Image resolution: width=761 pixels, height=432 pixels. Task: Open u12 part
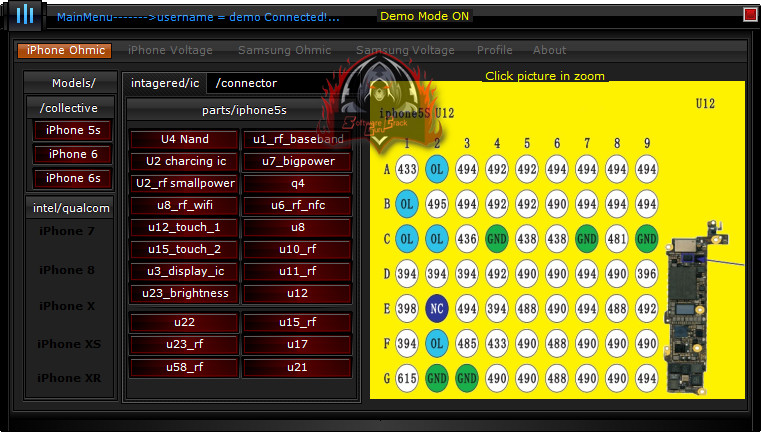coord(298,293)
